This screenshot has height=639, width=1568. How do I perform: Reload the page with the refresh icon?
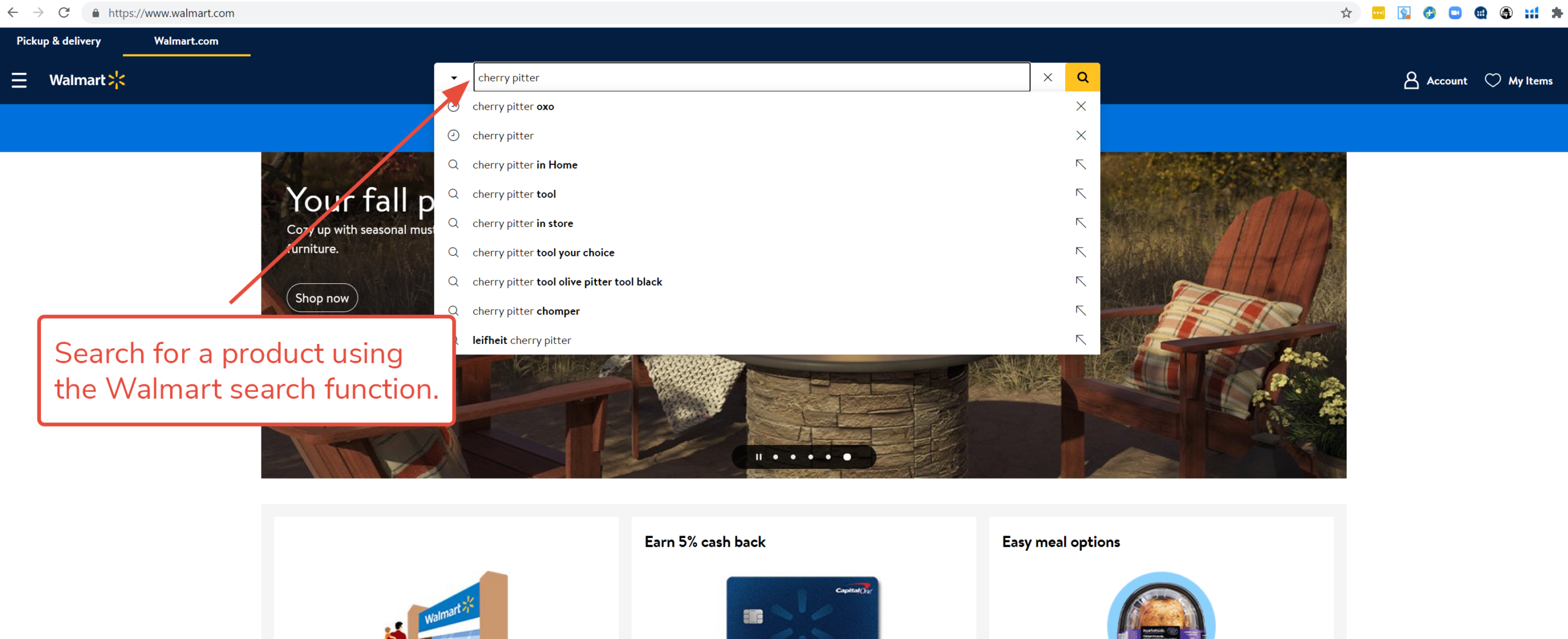point(64,12)
